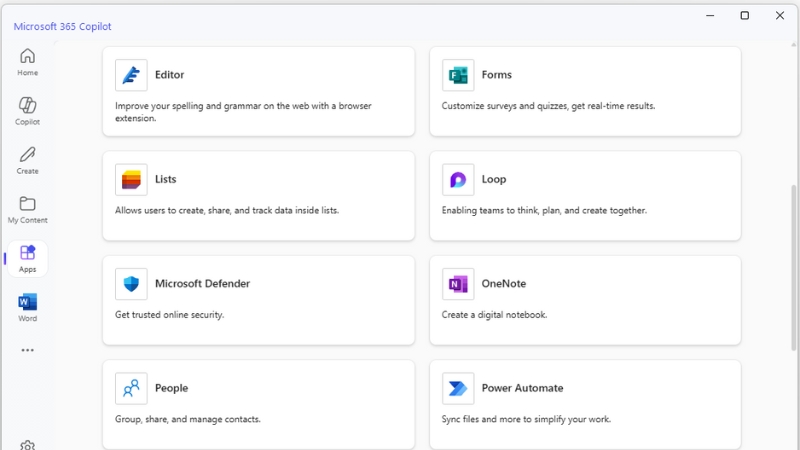Viewport: 800px width, 450px height.
Task: Open the OneNote title
Action: [504, 283]
